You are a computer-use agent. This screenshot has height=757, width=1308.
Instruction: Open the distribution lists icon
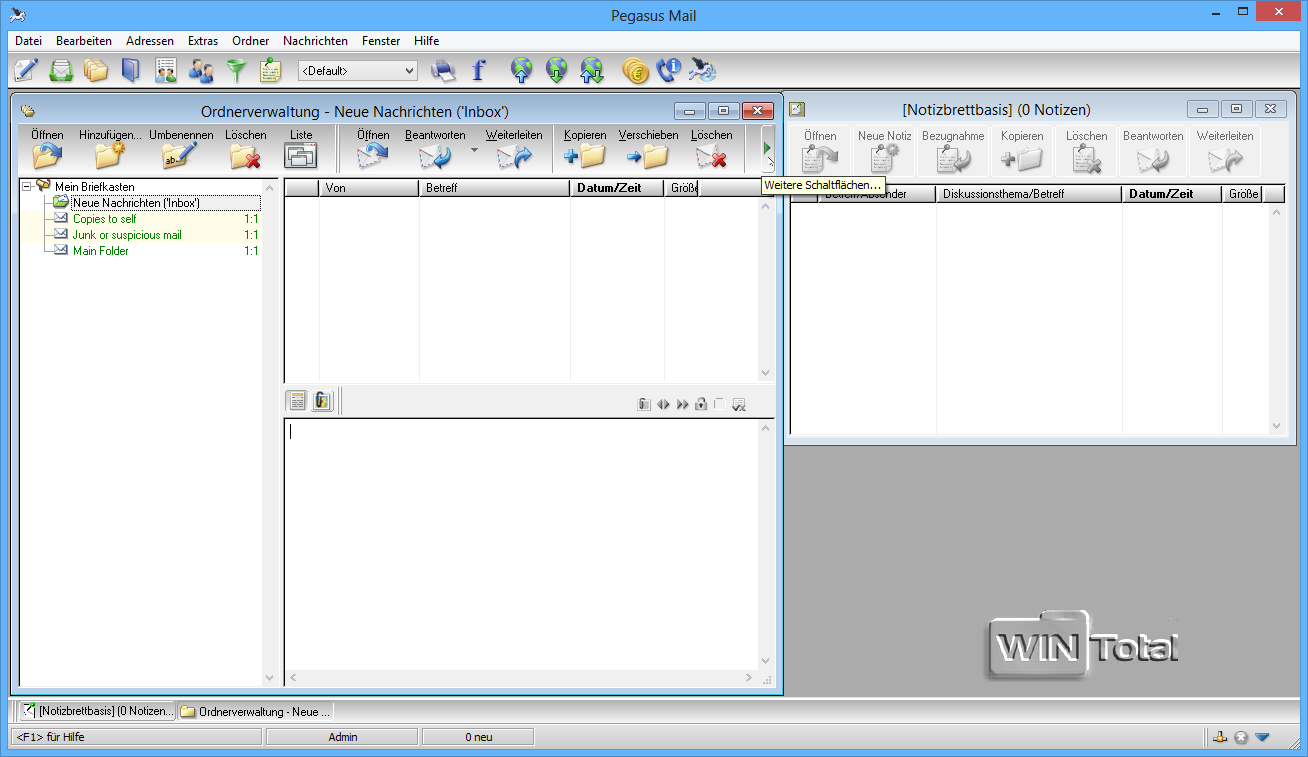point(166,70)
